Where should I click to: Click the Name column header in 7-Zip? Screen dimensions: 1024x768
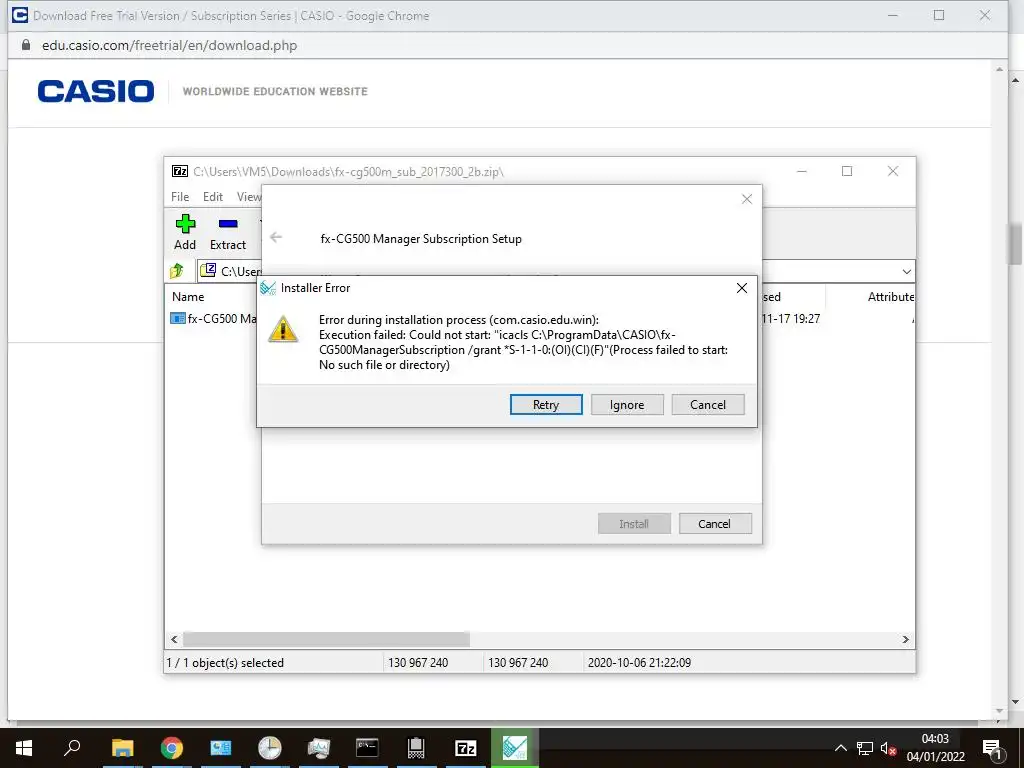(x=188, y=296)
